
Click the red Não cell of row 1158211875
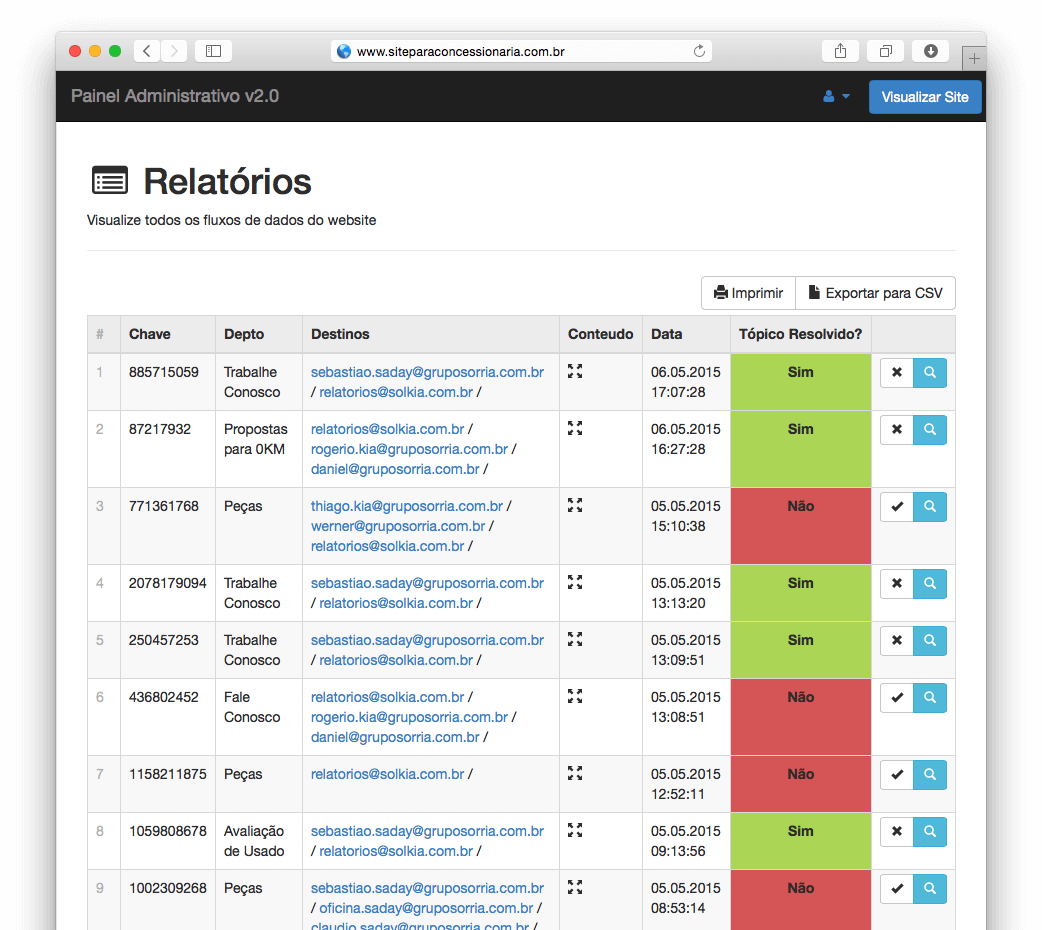(x=801, y=784)
